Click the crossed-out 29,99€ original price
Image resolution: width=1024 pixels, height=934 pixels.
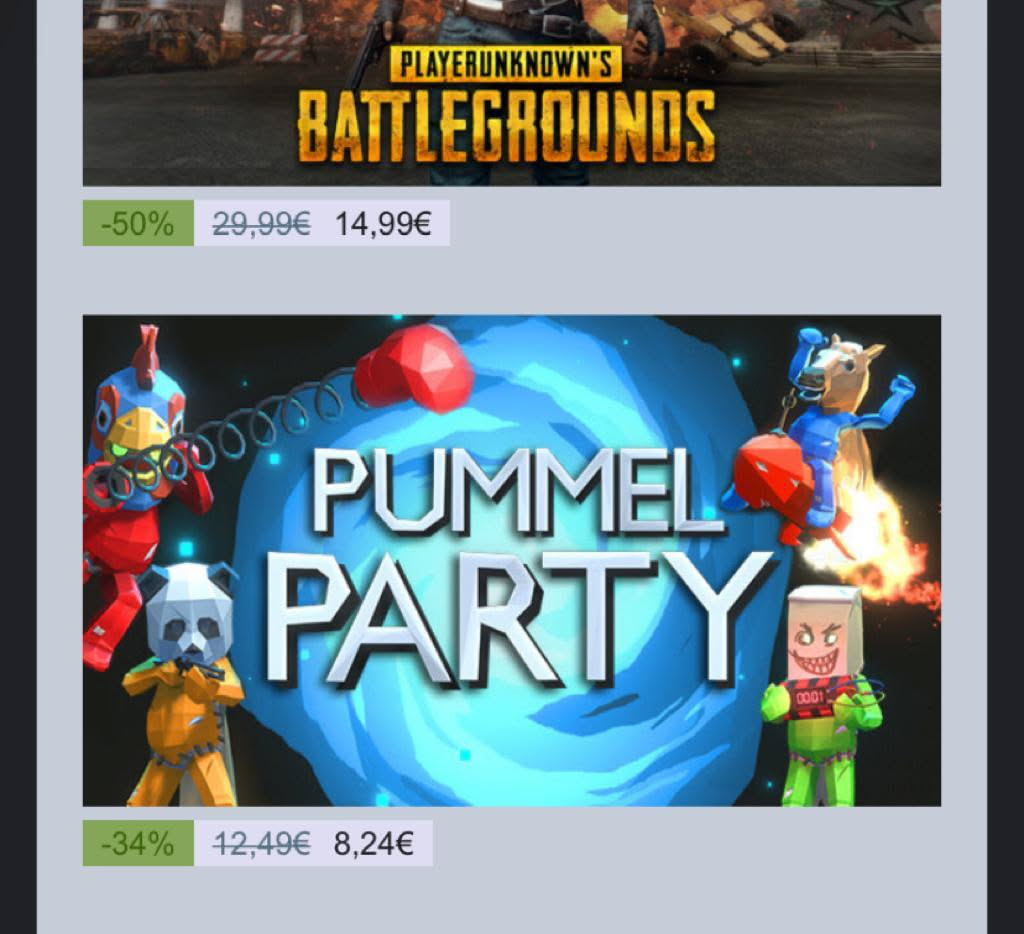tap(261, 224)
